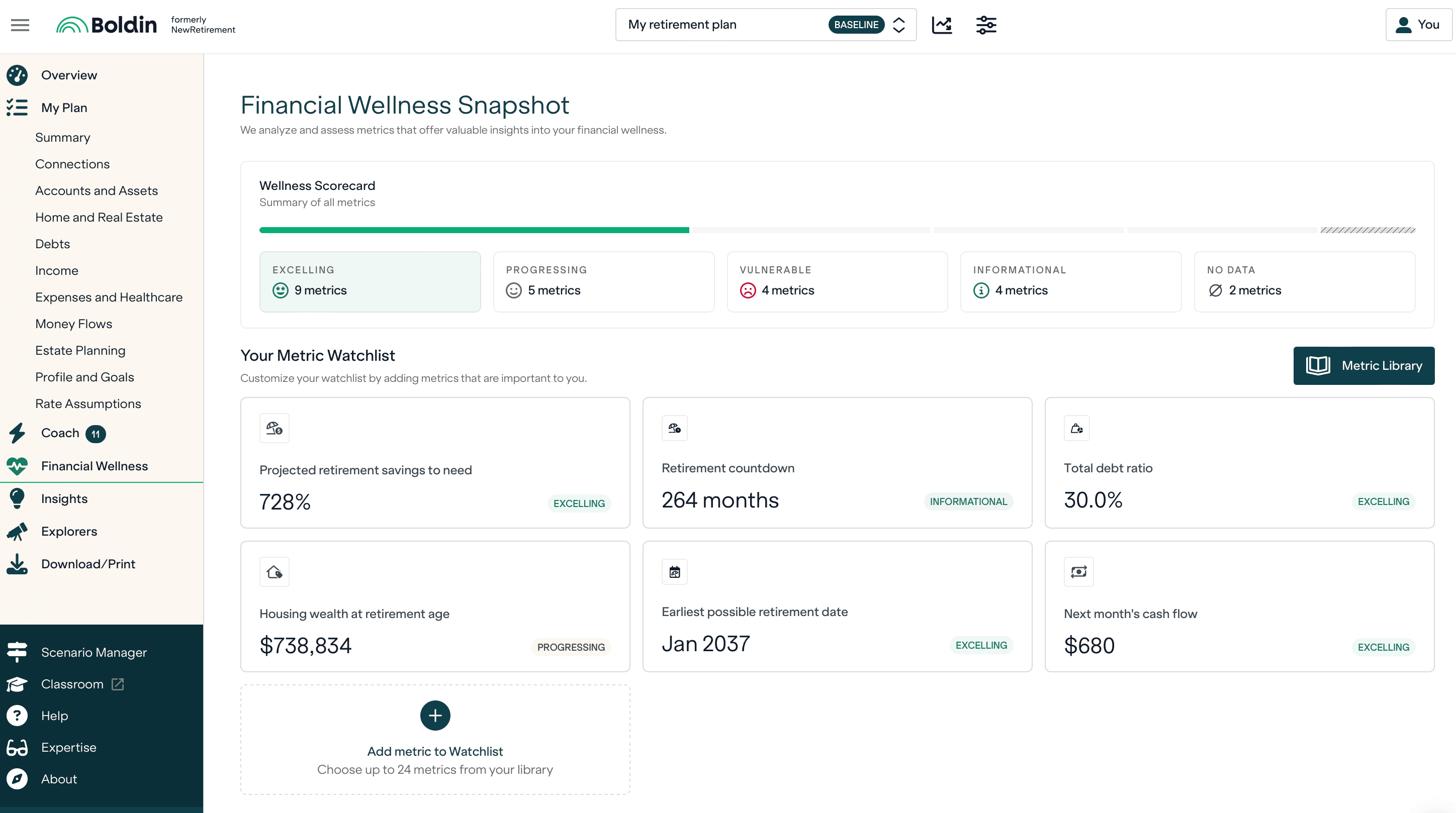Open Classroom via the external link
The height and width of the screenshot is (813, 1456).
point(117,684)
